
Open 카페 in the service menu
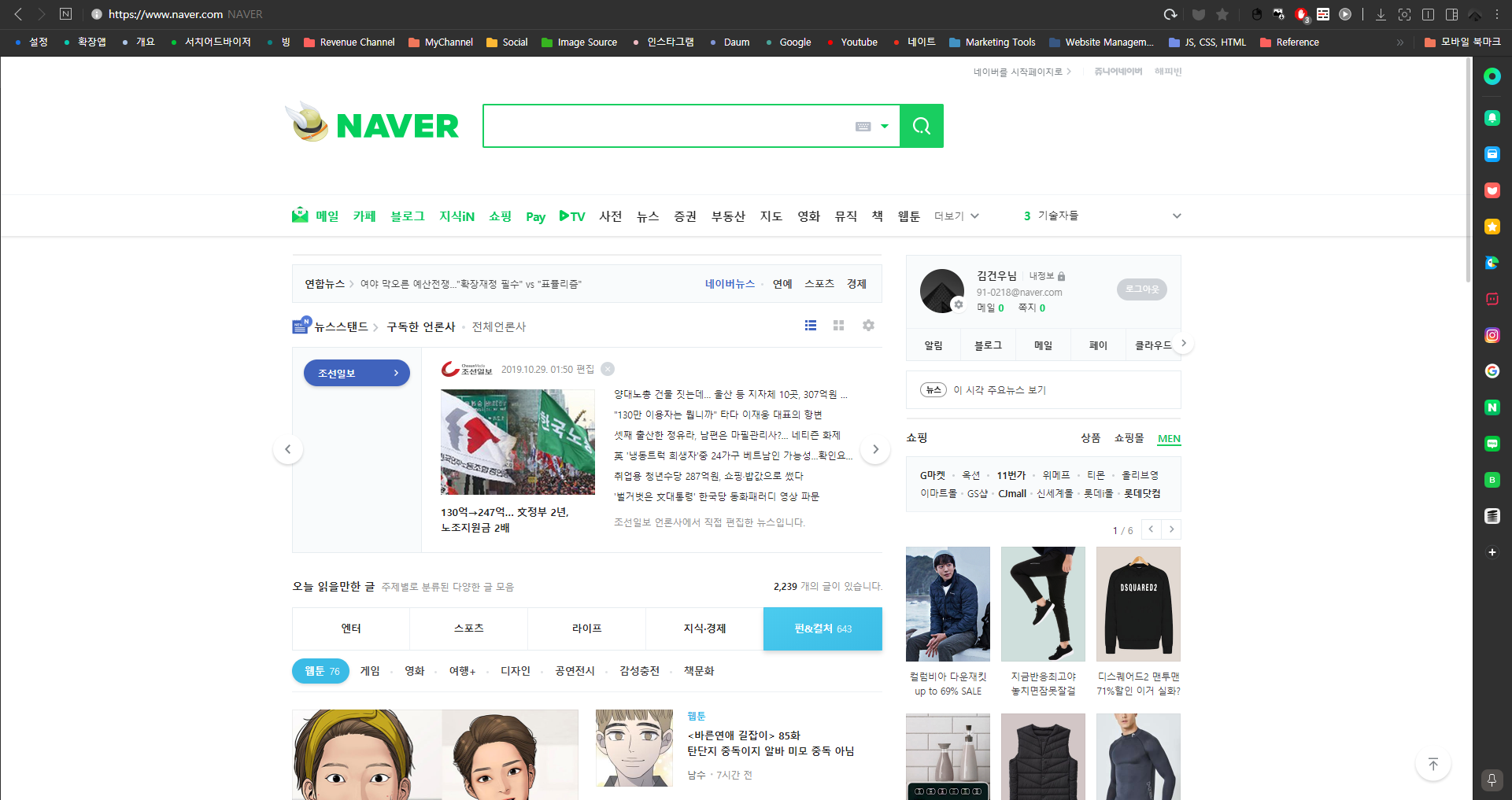pos(364,216)
